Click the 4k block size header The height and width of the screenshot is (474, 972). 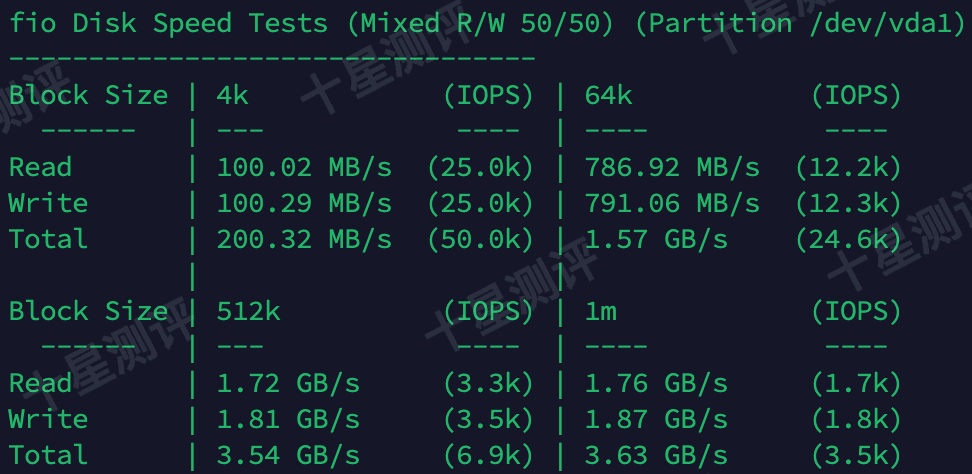click(232, 95)
